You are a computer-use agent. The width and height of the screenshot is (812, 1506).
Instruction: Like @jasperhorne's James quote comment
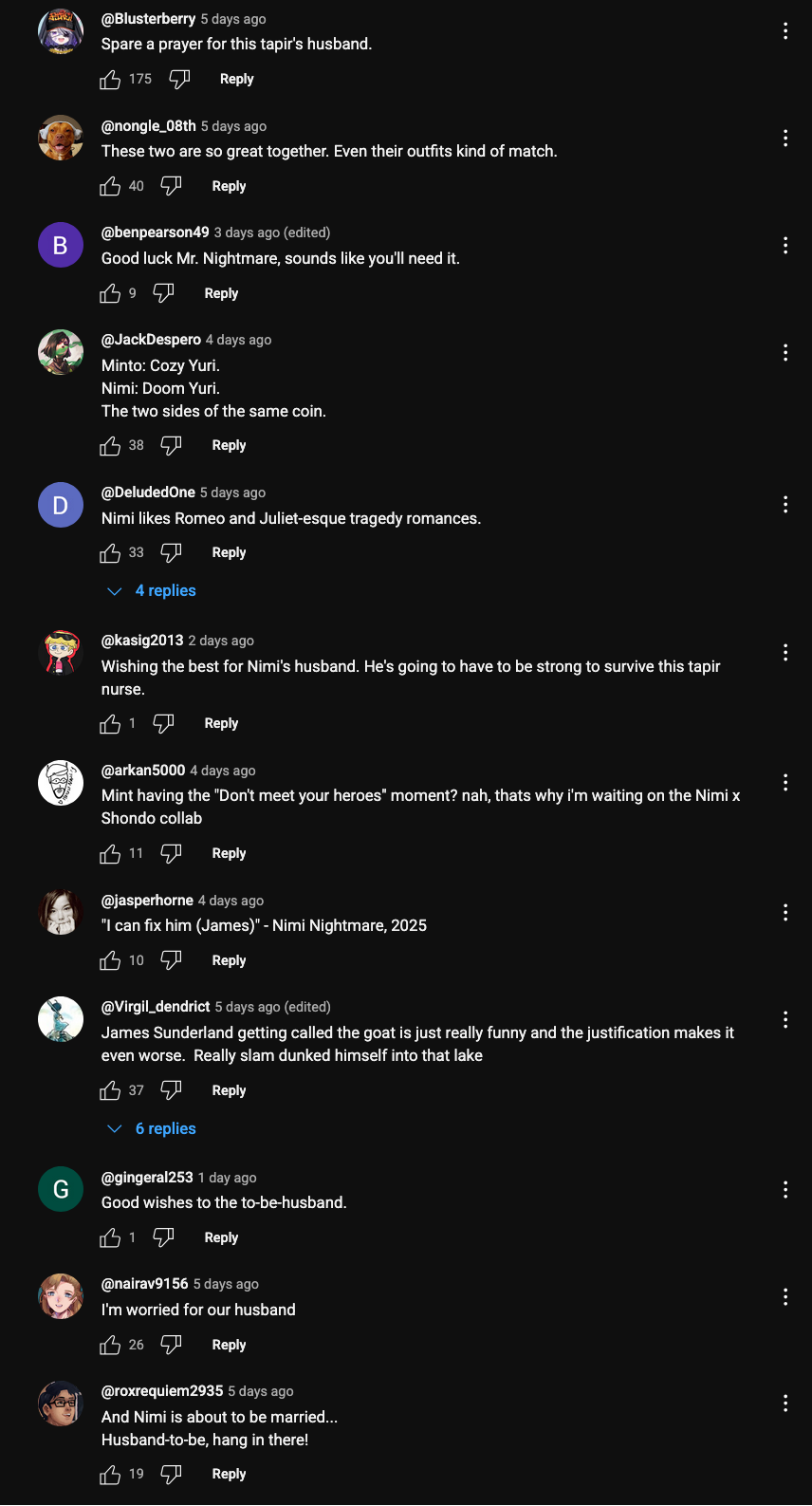(110, 961)
